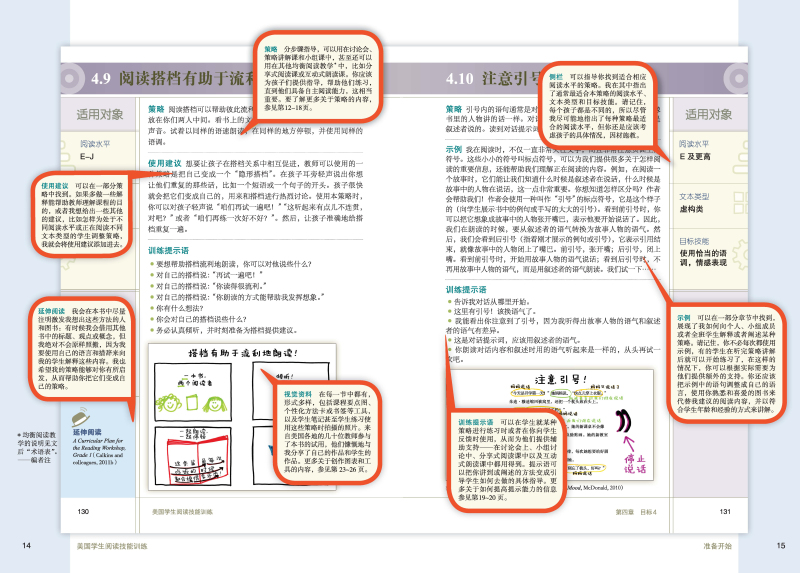Click the handwritten 停止说话 text
This screenshot has height=573, width=800.
[x=635, y=463]
